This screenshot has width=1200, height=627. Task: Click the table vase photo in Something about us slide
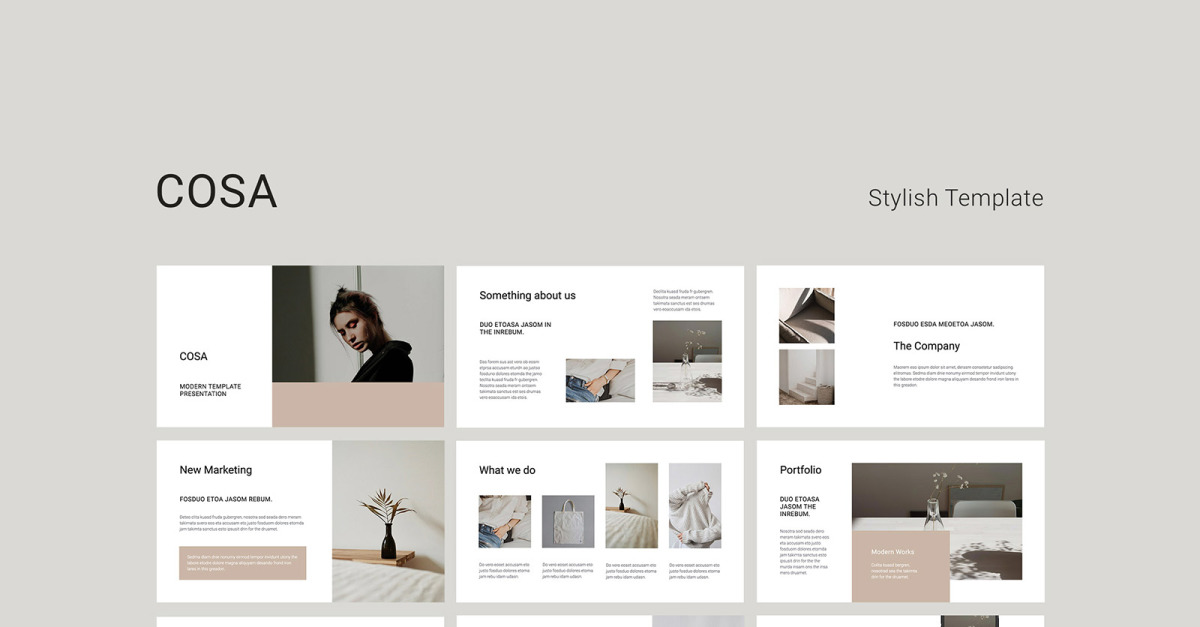(687, 361)
